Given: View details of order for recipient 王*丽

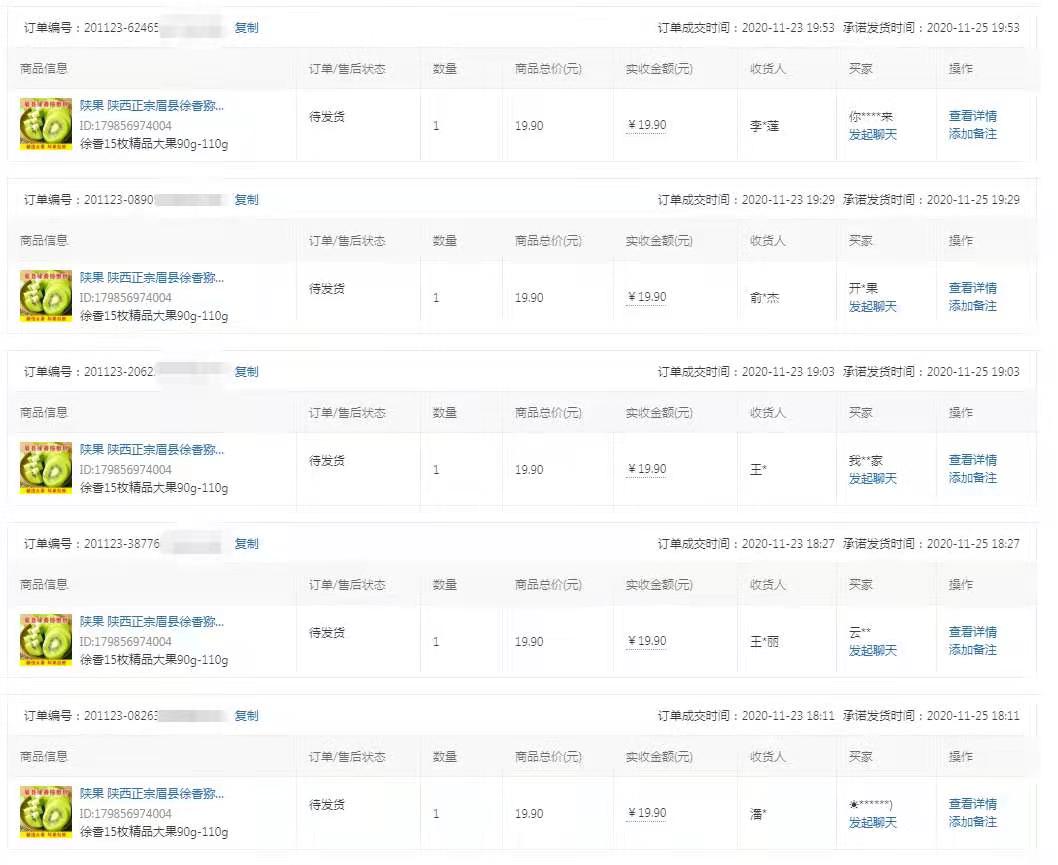Looking at the screenshot, I should [972, 632].
